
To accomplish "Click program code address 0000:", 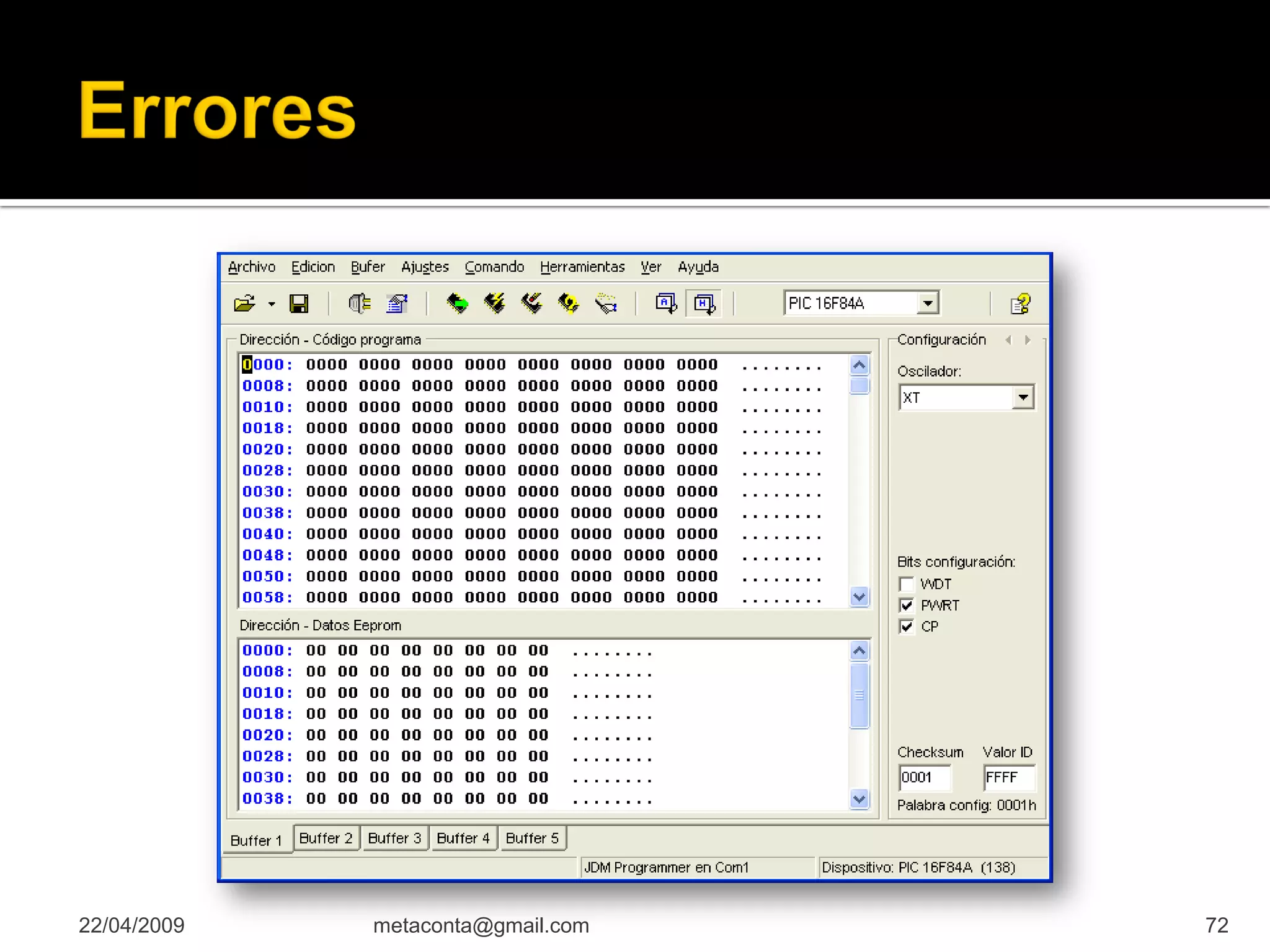I will click(x=267, y=364).
